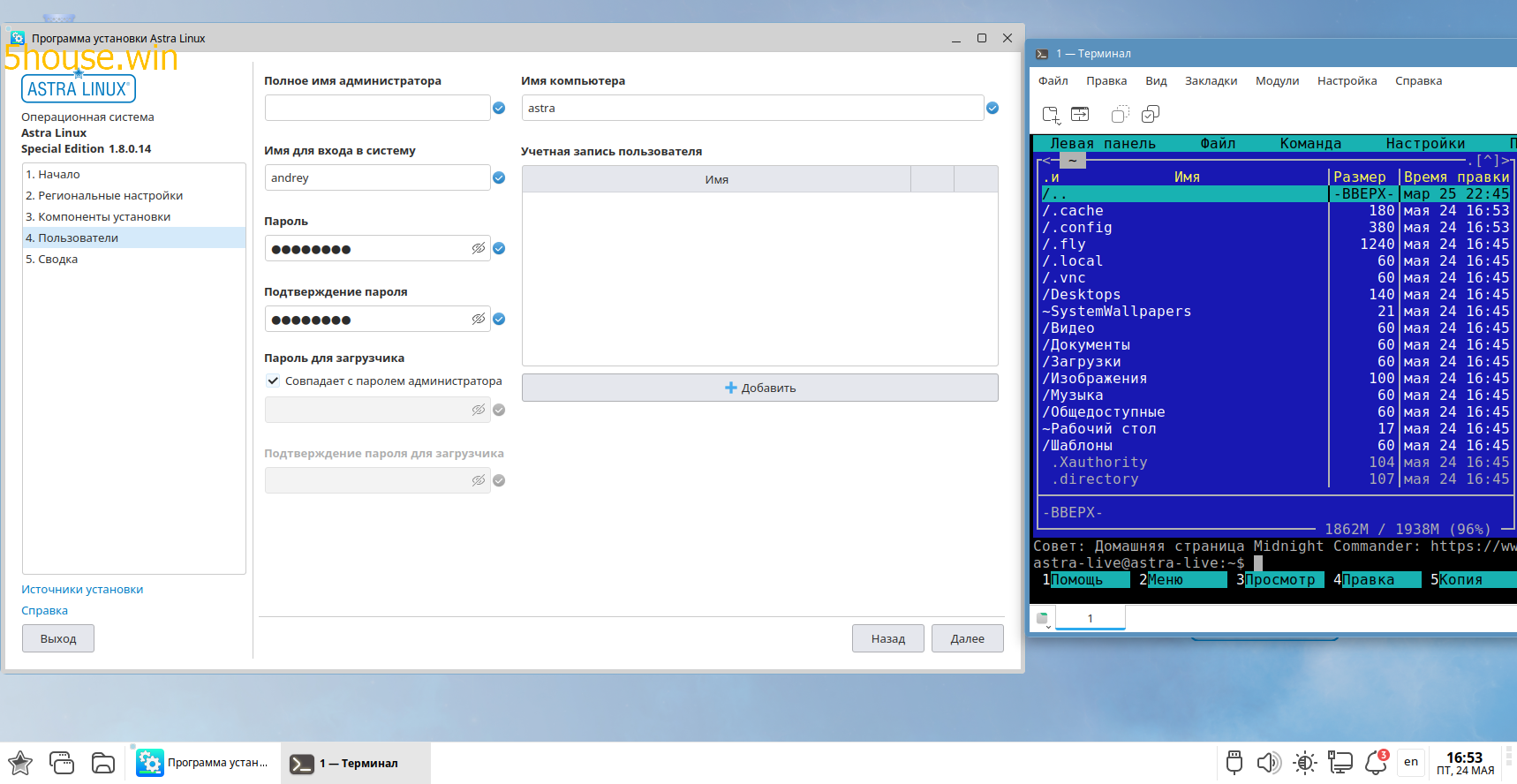This screenshot has height=784, width=1517.
Task: Click validation checkmark next to computer name
Action: point(992,108)
